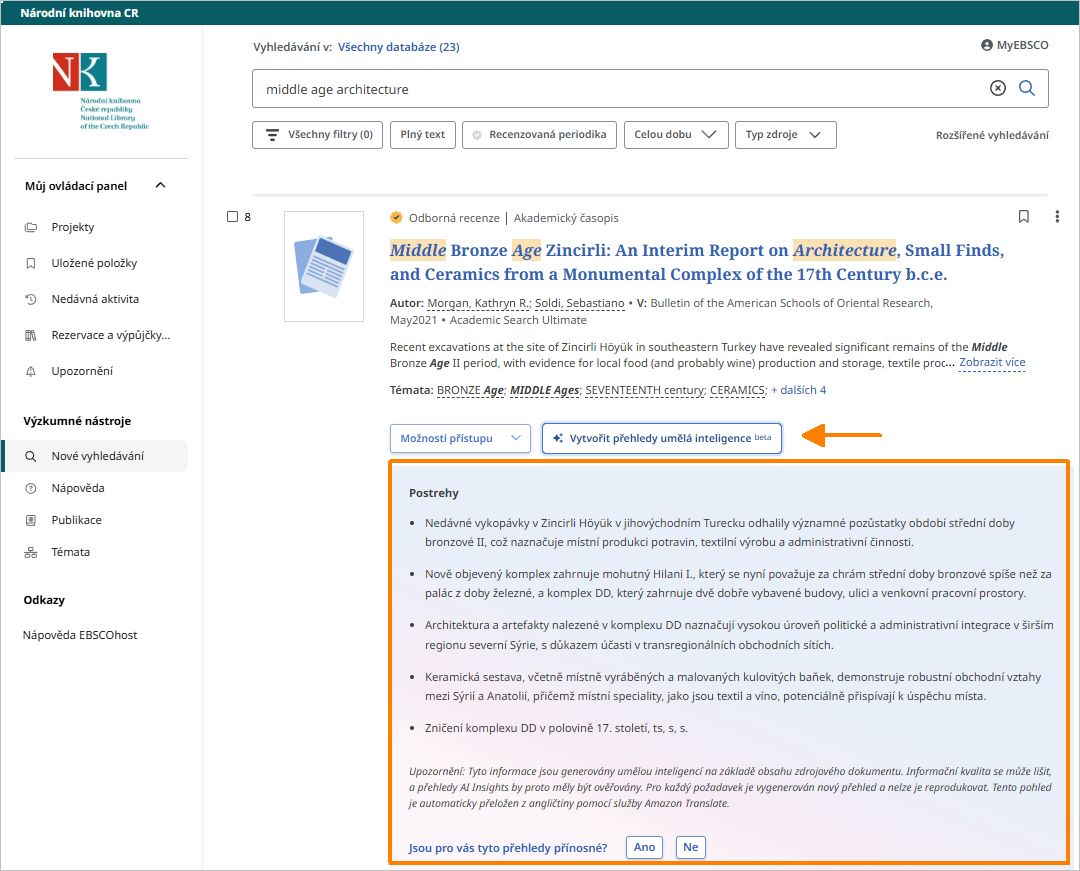Image resolution: width=1080 pixels, height=871 pixels.
Task: Click the Nové vyhledávání magnifier icon
Action: click(31, 456)
